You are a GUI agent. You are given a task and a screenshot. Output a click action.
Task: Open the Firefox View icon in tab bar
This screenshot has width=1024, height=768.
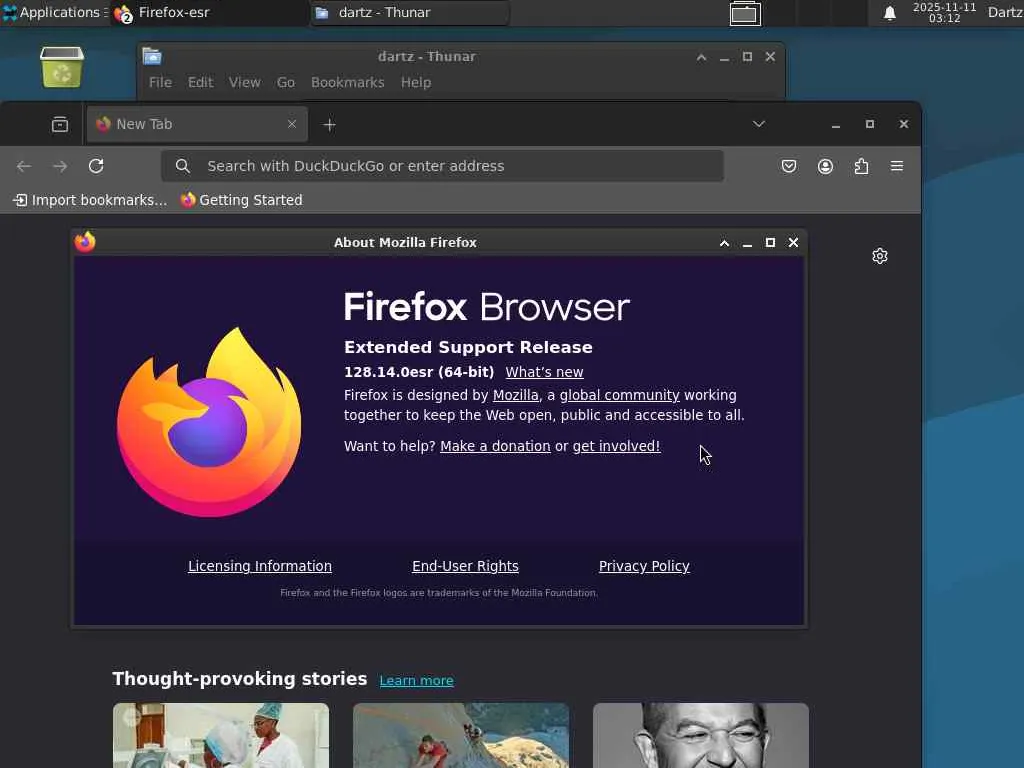point(59,124)
